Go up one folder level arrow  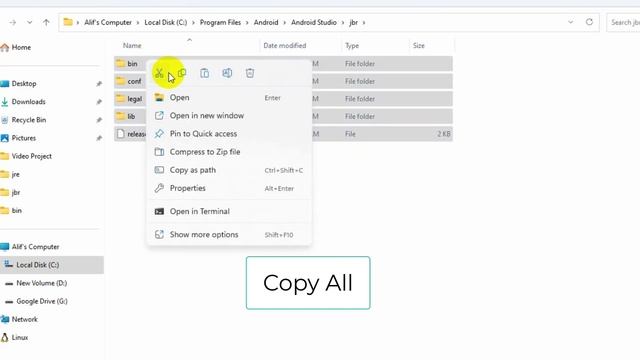pyautogui.click(x=46, y=22)
